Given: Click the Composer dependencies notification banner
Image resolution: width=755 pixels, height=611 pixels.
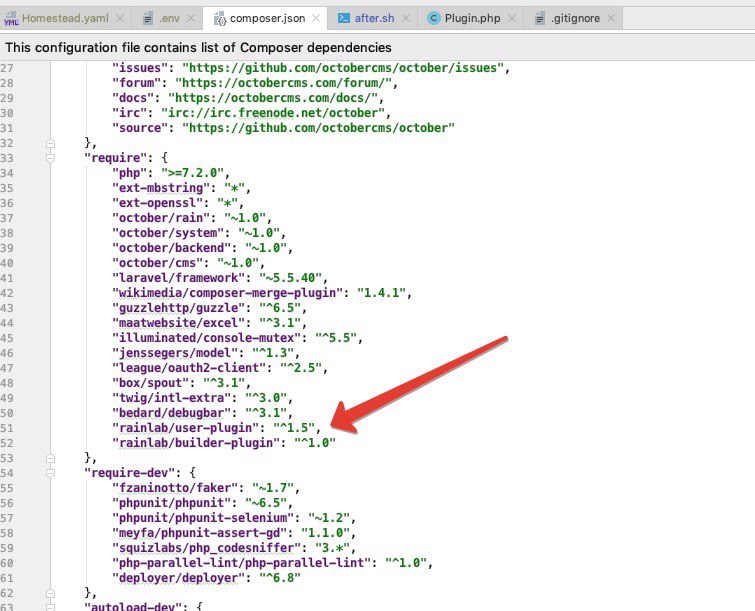Looking at the screenshot, I should pyautogui.click(x=378, y=47).
